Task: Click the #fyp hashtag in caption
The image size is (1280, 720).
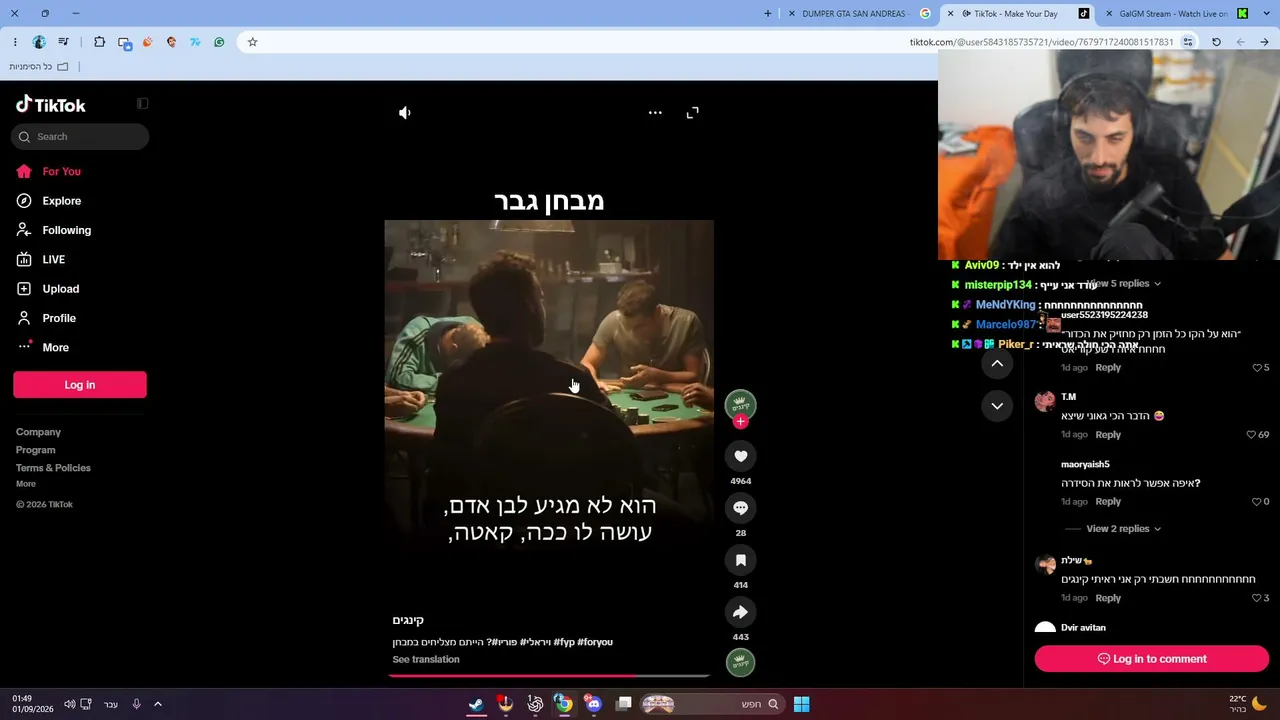Action: pyautogui.click(x=564, y=642)
